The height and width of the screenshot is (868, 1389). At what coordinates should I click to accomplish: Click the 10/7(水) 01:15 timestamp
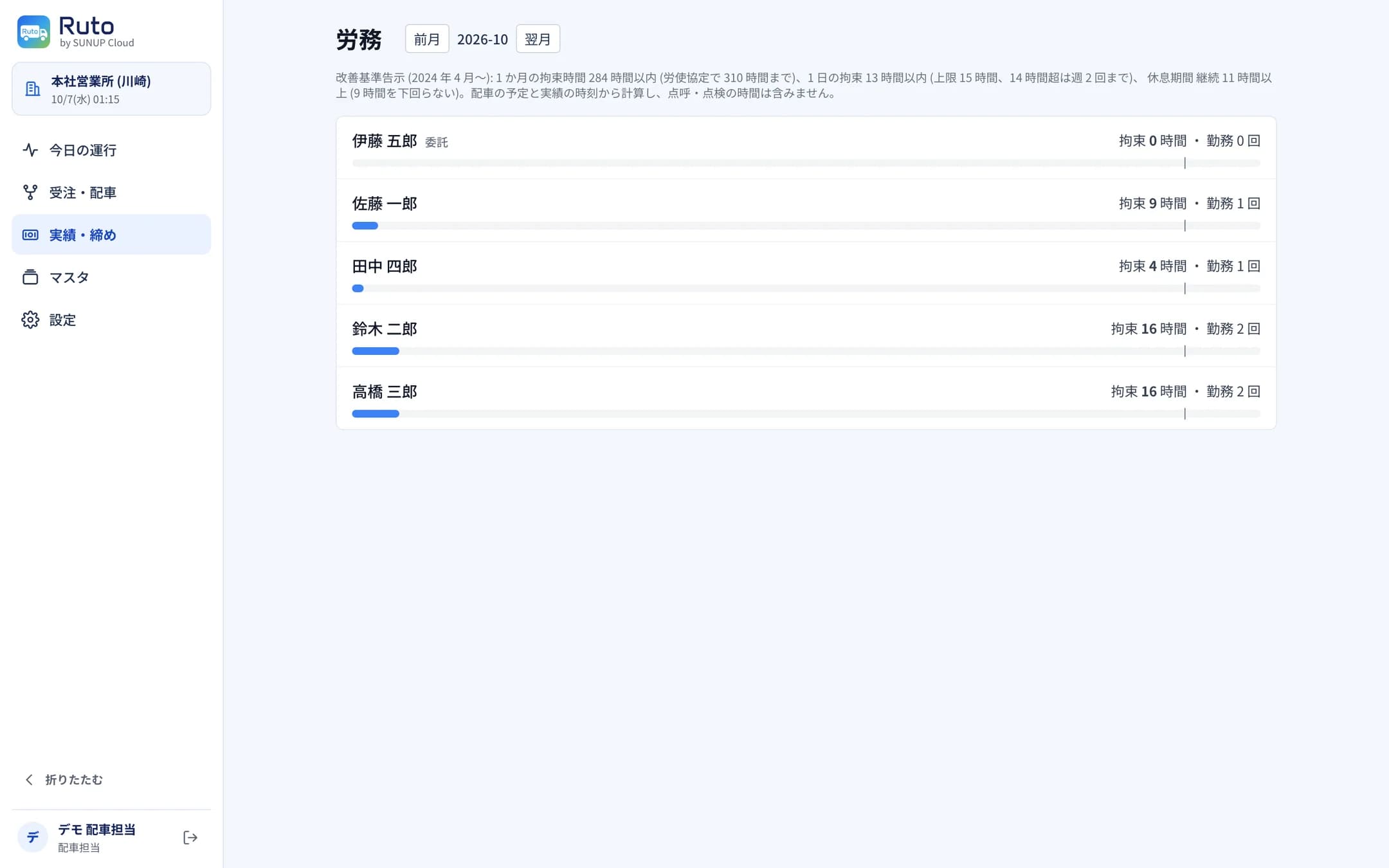pyautogui.click(x=85, y=100)
